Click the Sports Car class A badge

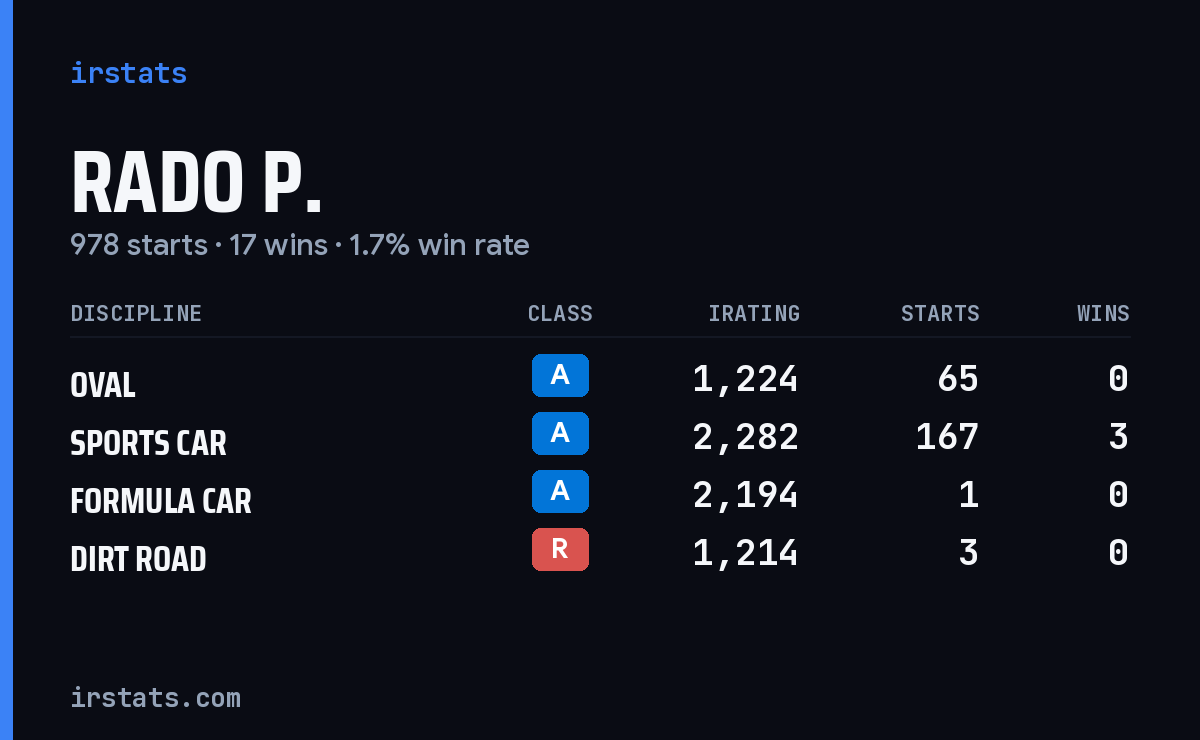pyautogui.click(x=560, y=433)
